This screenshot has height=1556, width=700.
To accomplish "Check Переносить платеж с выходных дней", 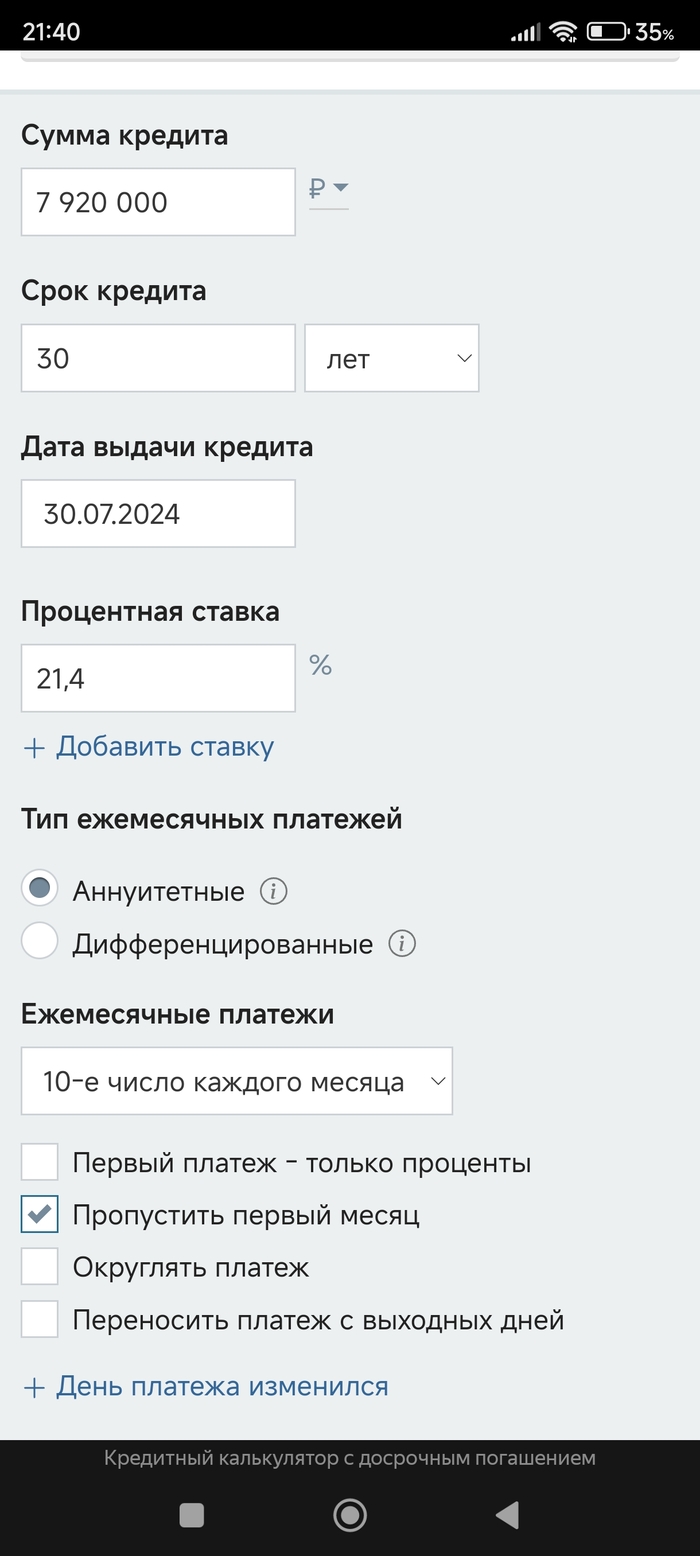I will point(40,1320).
